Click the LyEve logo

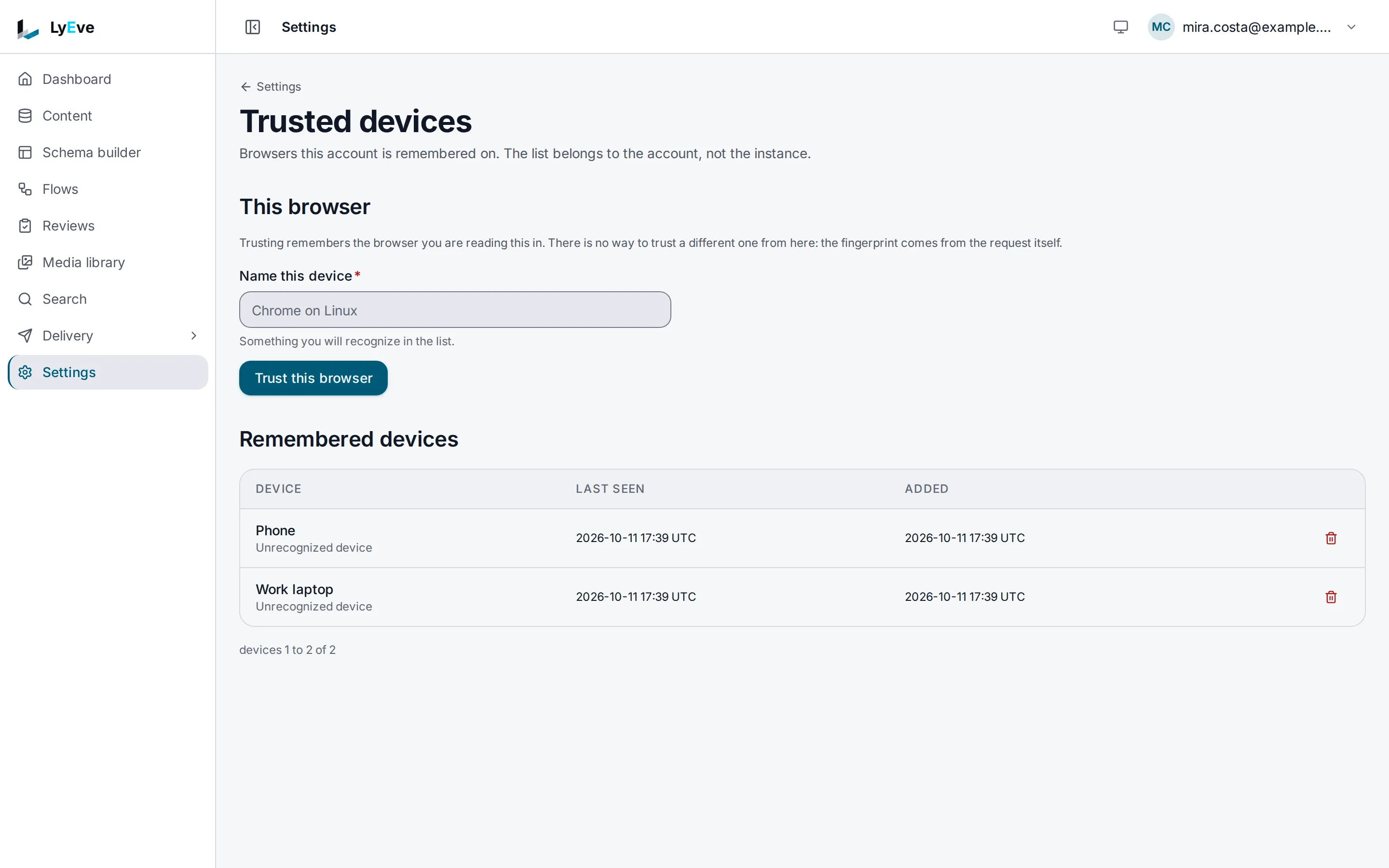(55, 27)
